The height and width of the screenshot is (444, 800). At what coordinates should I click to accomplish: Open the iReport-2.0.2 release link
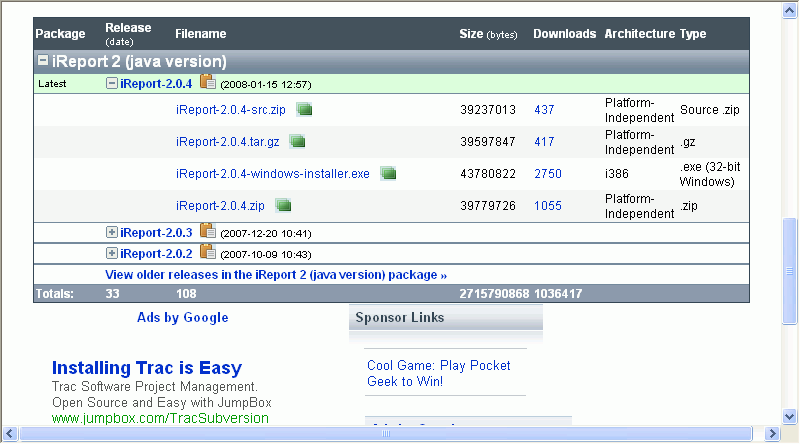(x=156, y=254)
